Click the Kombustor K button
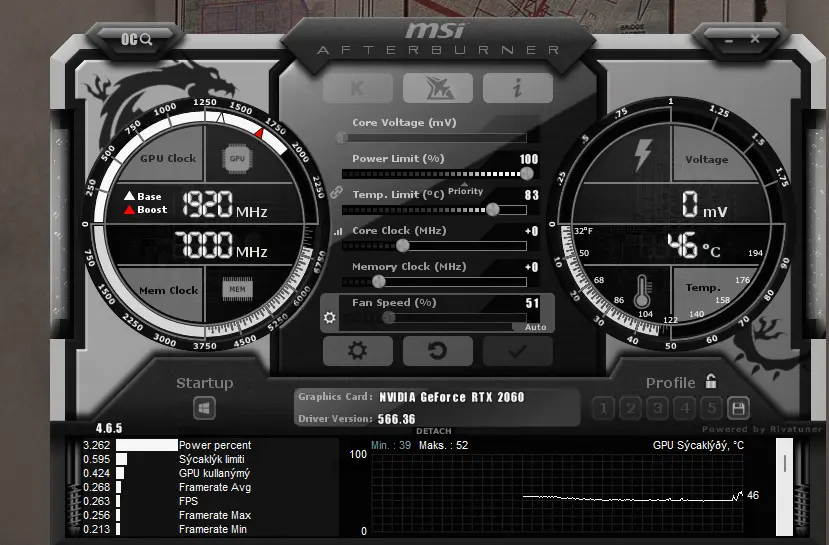This screenshot has width=829, height=545. (358, 88)
